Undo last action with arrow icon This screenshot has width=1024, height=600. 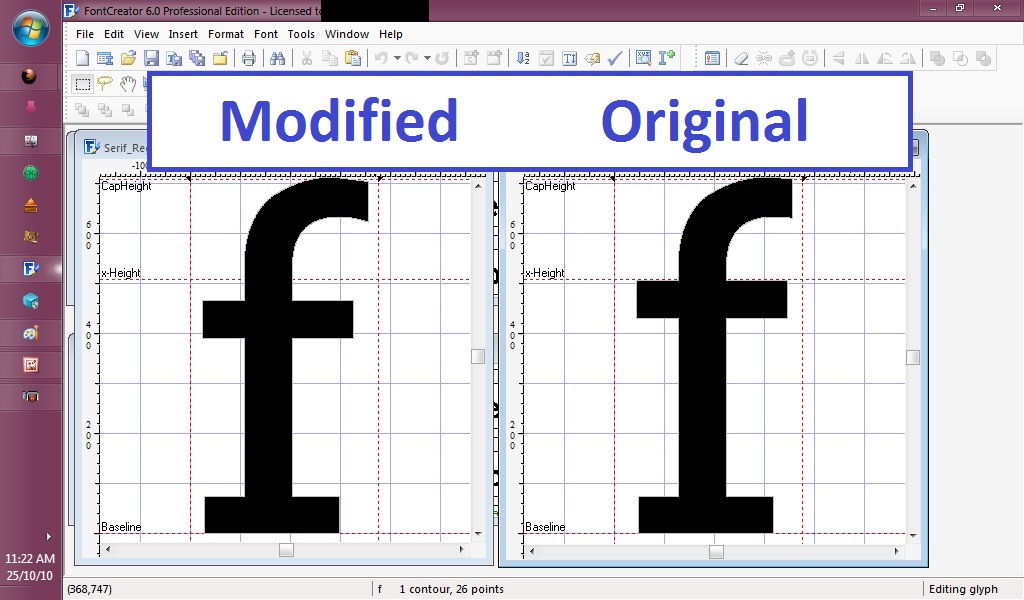pyautogui.click(x=381, y=59)
